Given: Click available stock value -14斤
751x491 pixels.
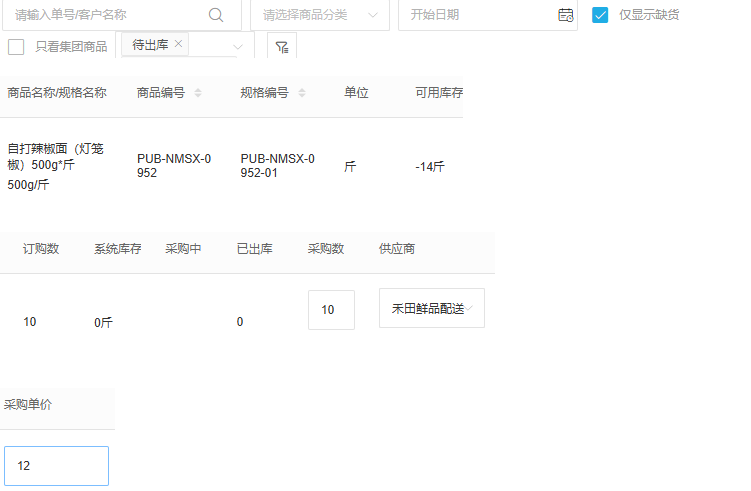Looking at the screenshot, I should [x=430, y=167].
